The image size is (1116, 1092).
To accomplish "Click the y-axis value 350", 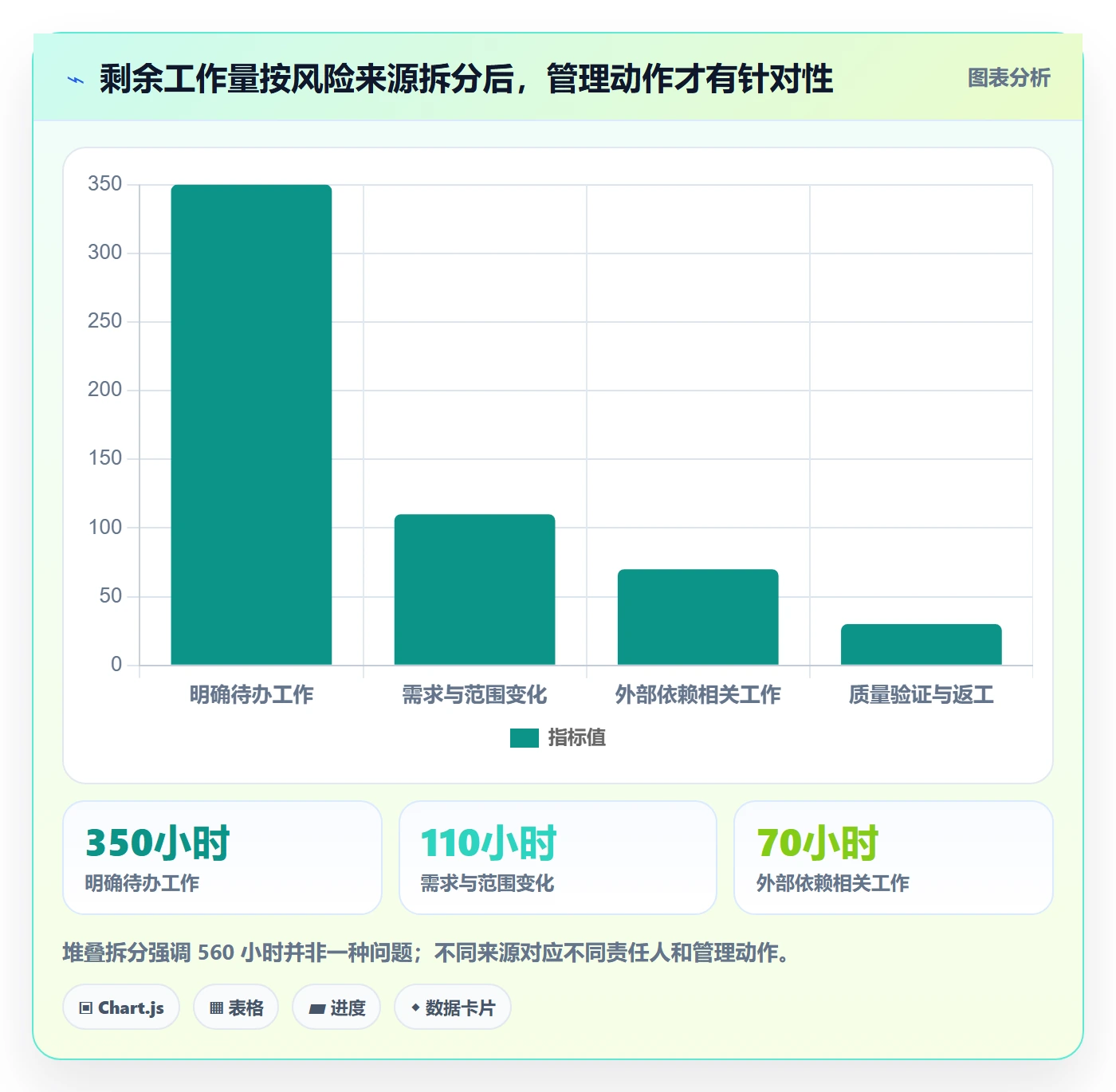I will 105,184.
